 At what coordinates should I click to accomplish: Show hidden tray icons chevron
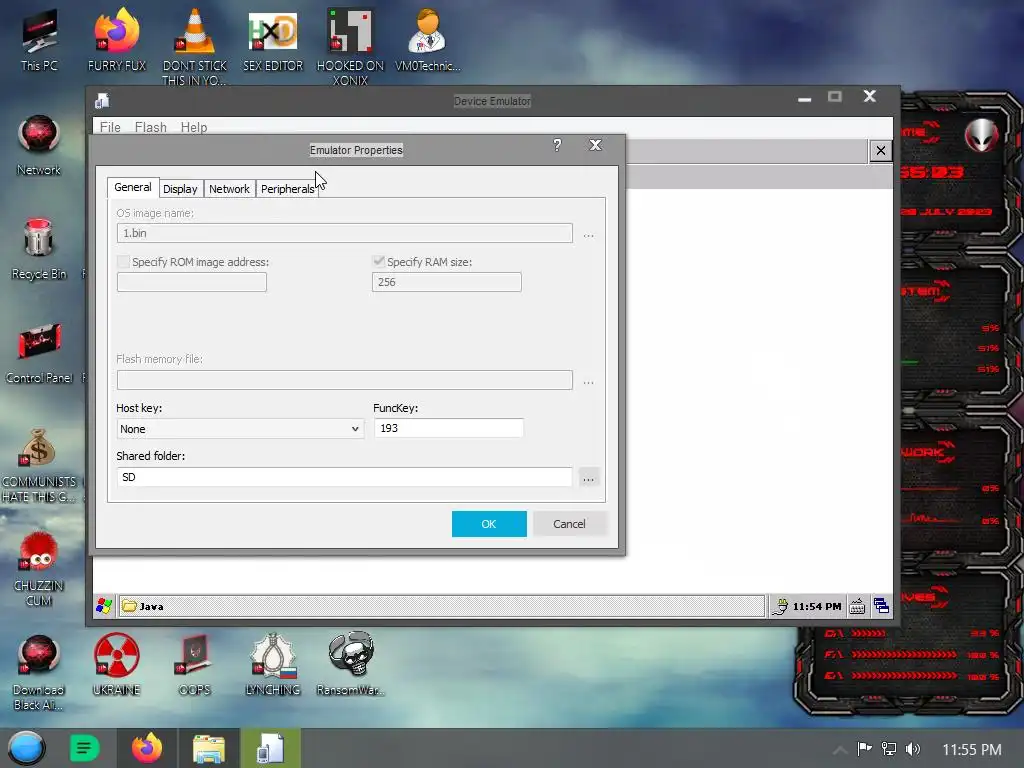840,749
